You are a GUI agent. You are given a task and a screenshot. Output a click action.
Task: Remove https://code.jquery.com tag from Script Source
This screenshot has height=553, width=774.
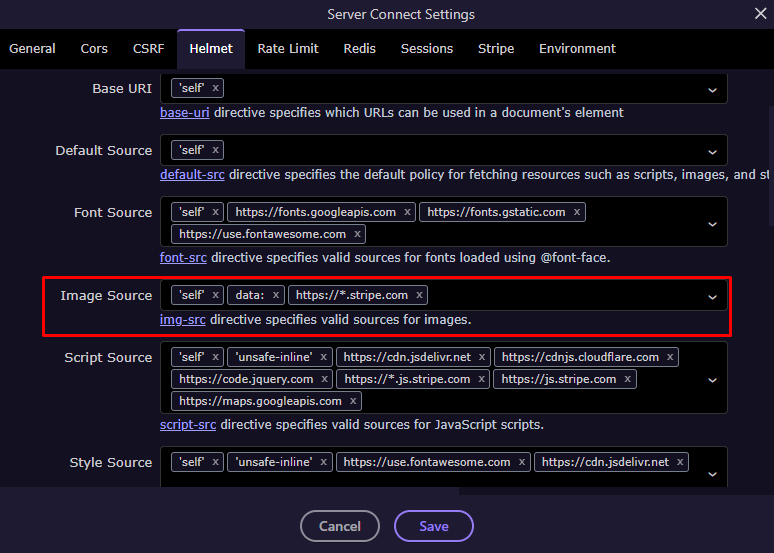[x=325, y=379]
